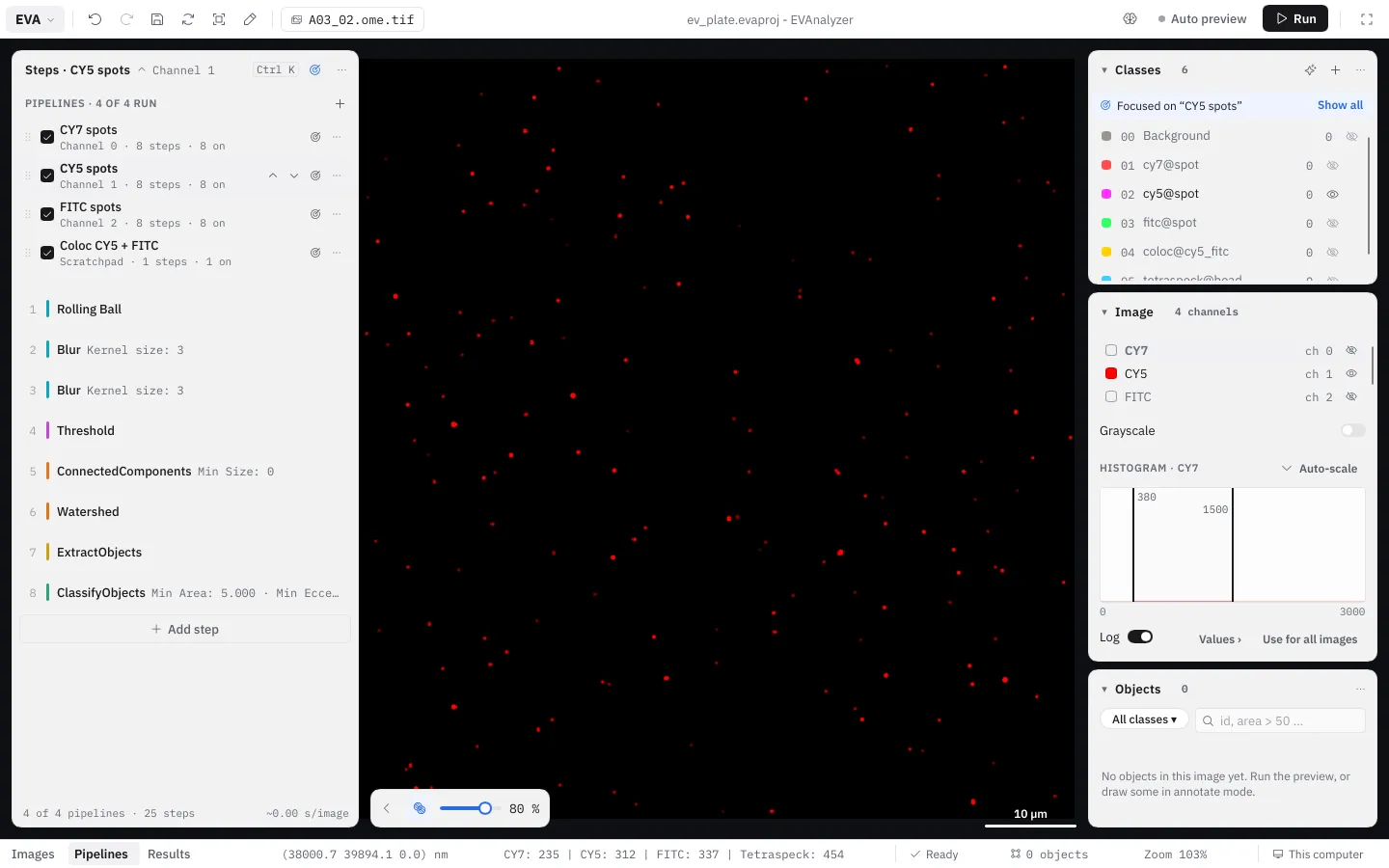1389x868 pixels.
Task: Open the All classes filter dropdown
Action: click(x=1144, y=719)
